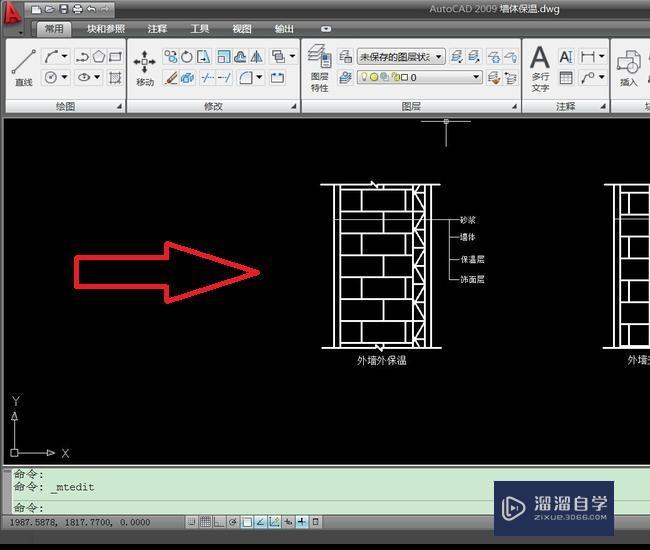The width and height of the screenshot is (650, 550).
Task: Open ellipse tool dropdown arrow
Action: pos(97,77)
